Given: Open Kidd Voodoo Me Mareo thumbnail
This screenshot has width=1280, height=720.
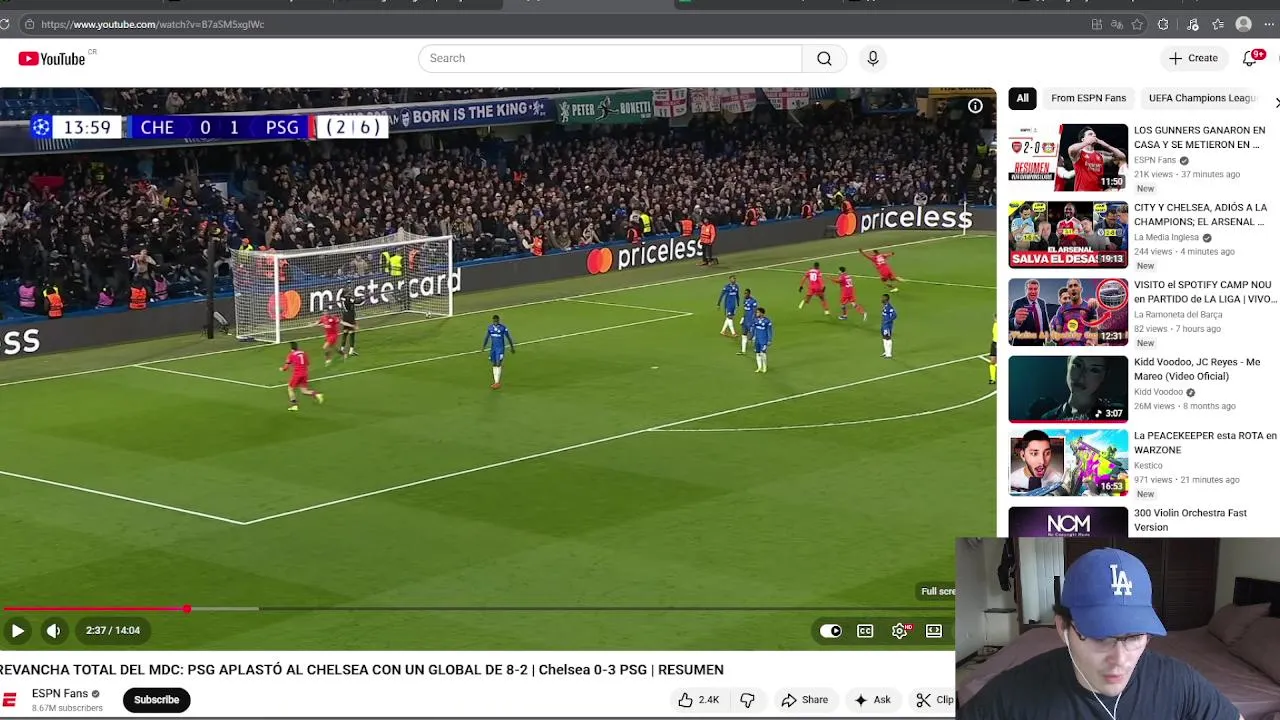Looking at the screenshot, I should (x=1068, y=388).
